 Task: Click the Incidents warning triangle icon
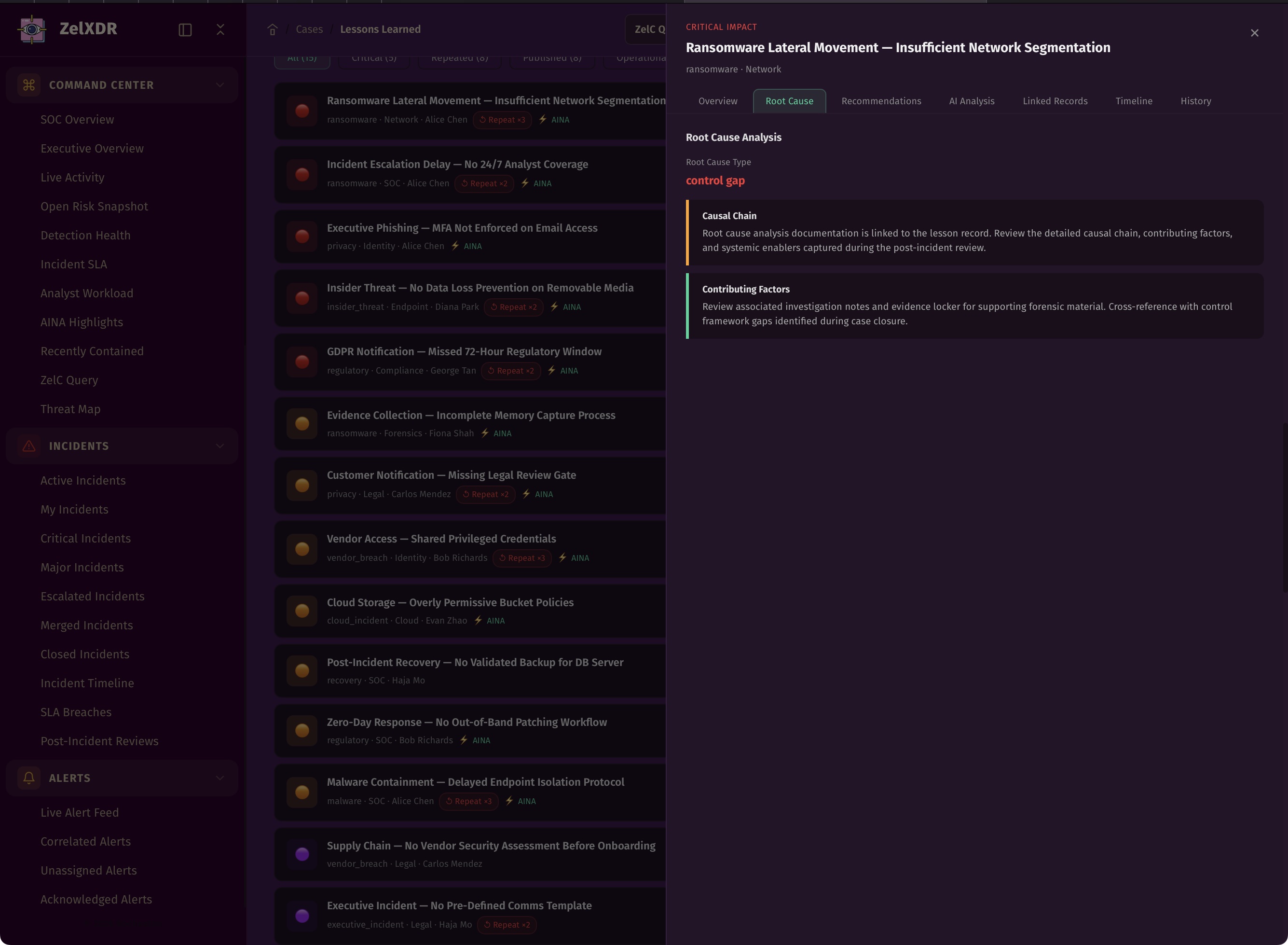click(28, 446)
